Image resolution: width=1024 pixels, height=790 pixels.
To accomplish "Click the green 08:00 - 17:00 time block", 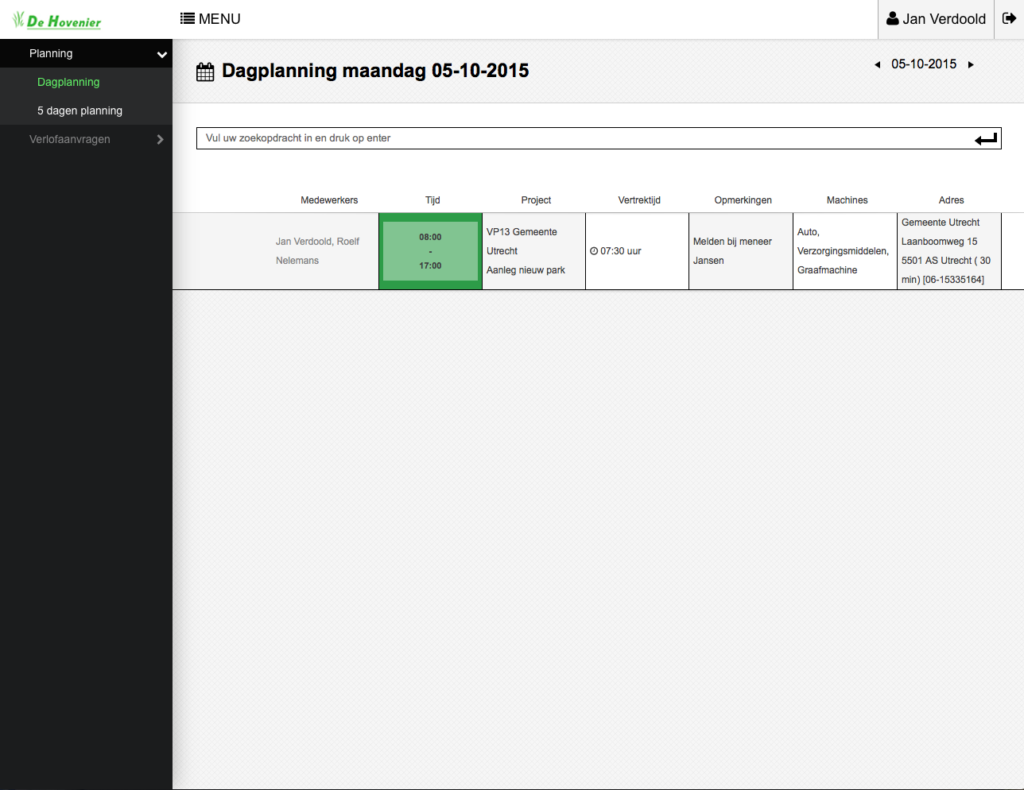I will pyautogui.click(x=430, y=251).
